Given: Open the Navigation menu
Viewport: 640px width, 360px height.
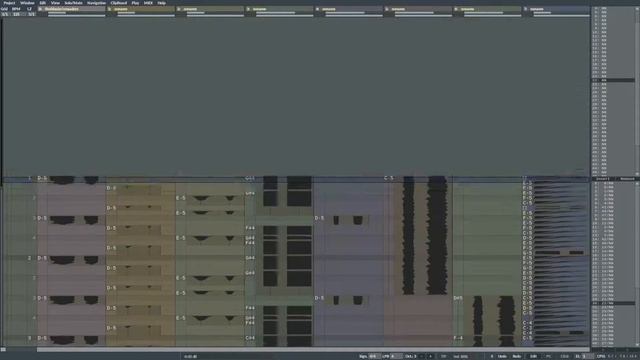Looking at the screenshot, I should point(96,3).
